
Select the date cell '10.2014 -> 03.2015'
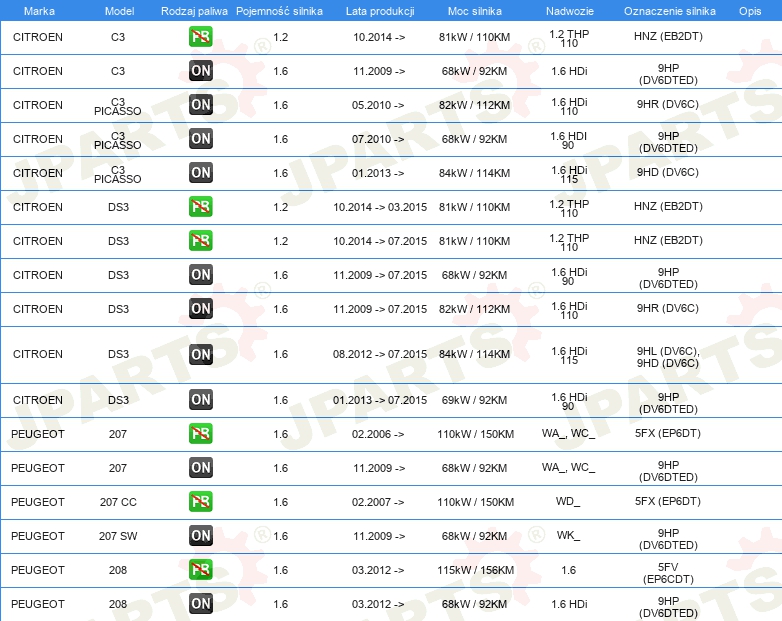380,207
